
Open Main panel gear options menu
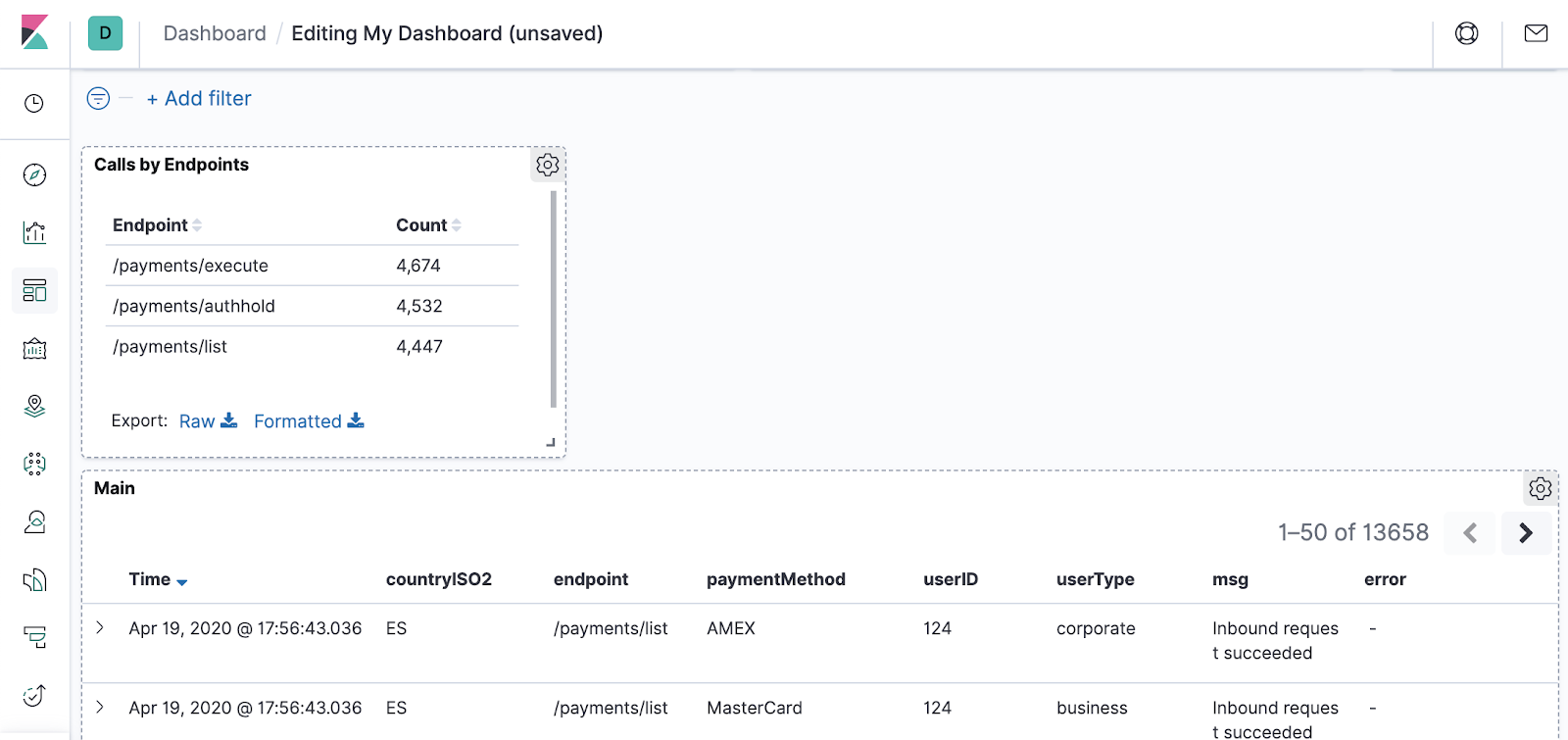coord(1541,488)
